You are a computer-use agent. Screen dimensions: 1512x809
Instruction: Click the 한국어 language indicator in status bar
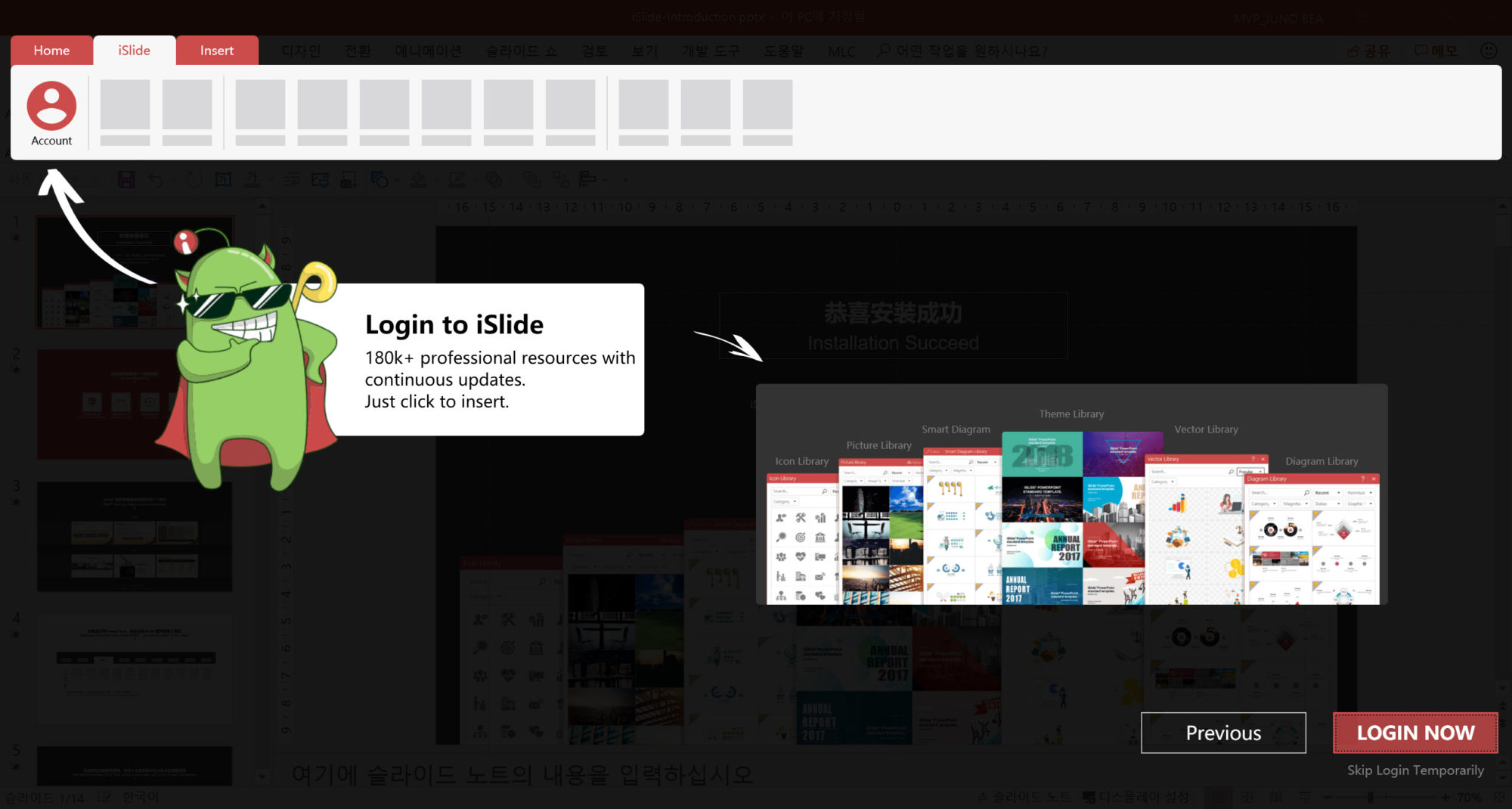(x=141, y=797)
